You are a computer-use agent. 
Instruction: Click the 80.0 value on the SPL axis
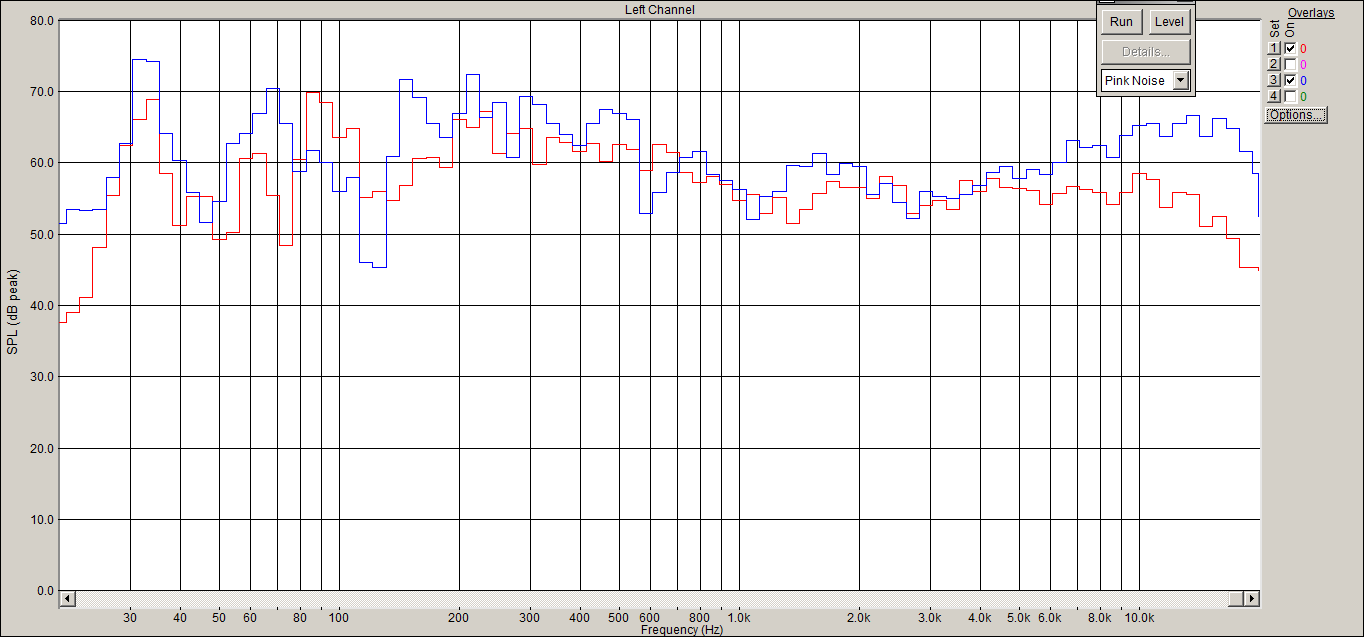(x=43, y=20)
